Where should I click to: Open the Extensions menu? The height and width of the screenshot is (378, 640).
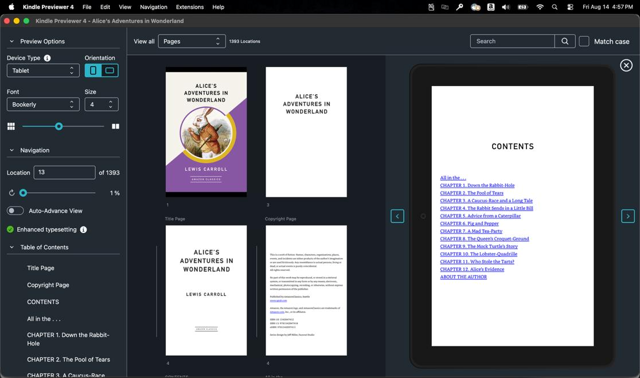pyautogui.click(x=190, y=7)
